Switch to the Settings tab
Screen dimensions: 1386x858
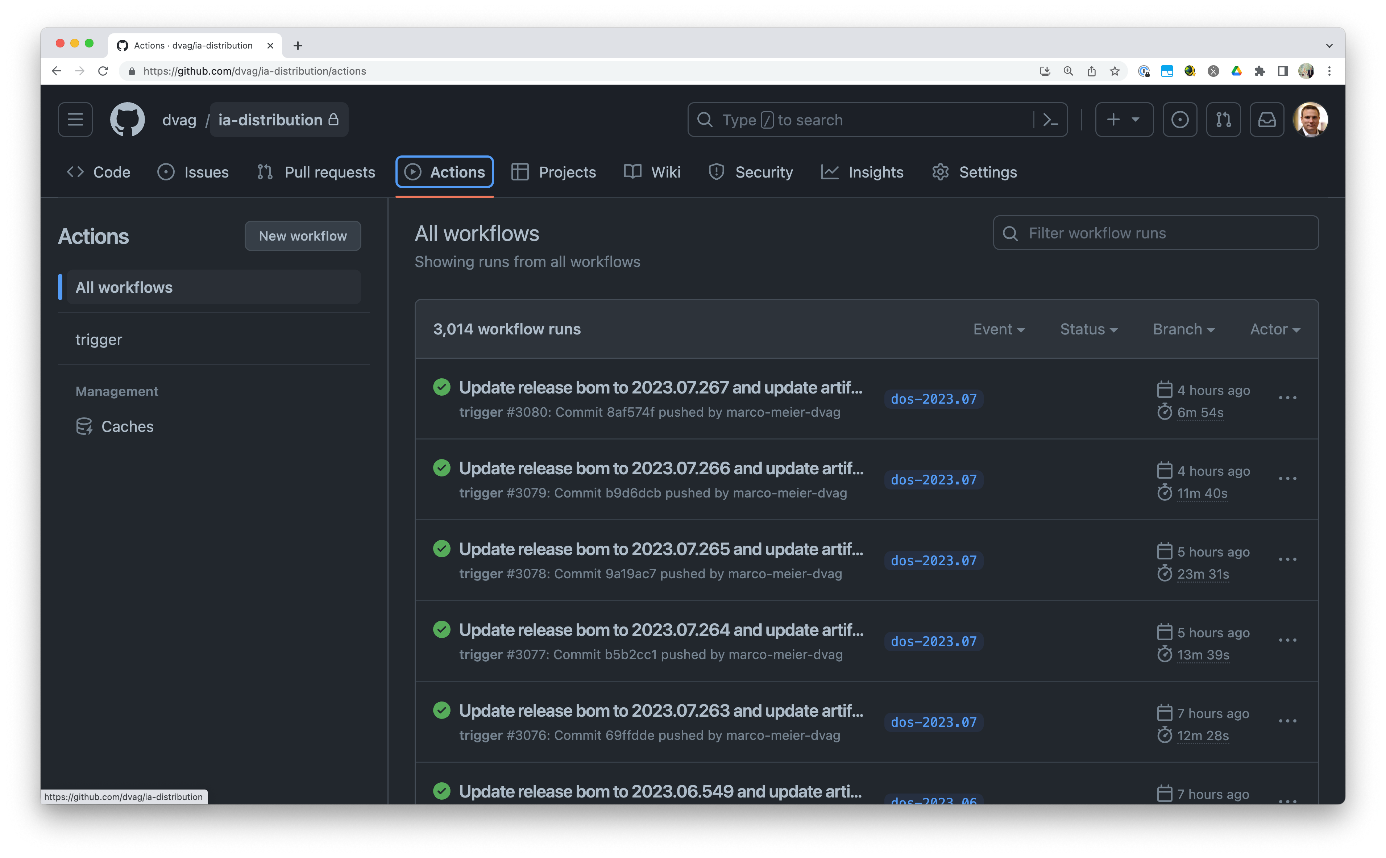pyautogui.click(x=974, y=172)
